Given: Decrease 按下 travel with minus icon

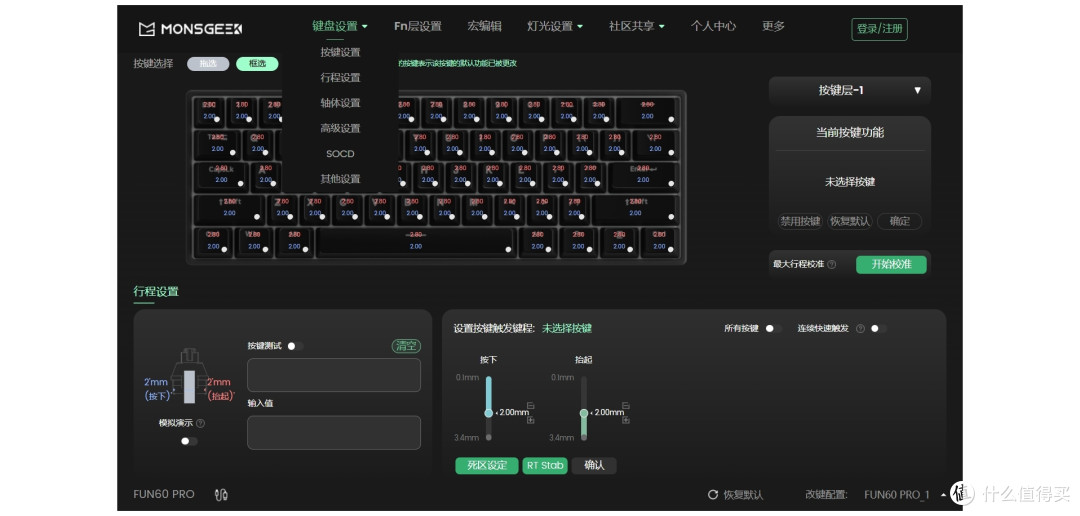Looking at the screenshot, I should (x=530, y=406).
